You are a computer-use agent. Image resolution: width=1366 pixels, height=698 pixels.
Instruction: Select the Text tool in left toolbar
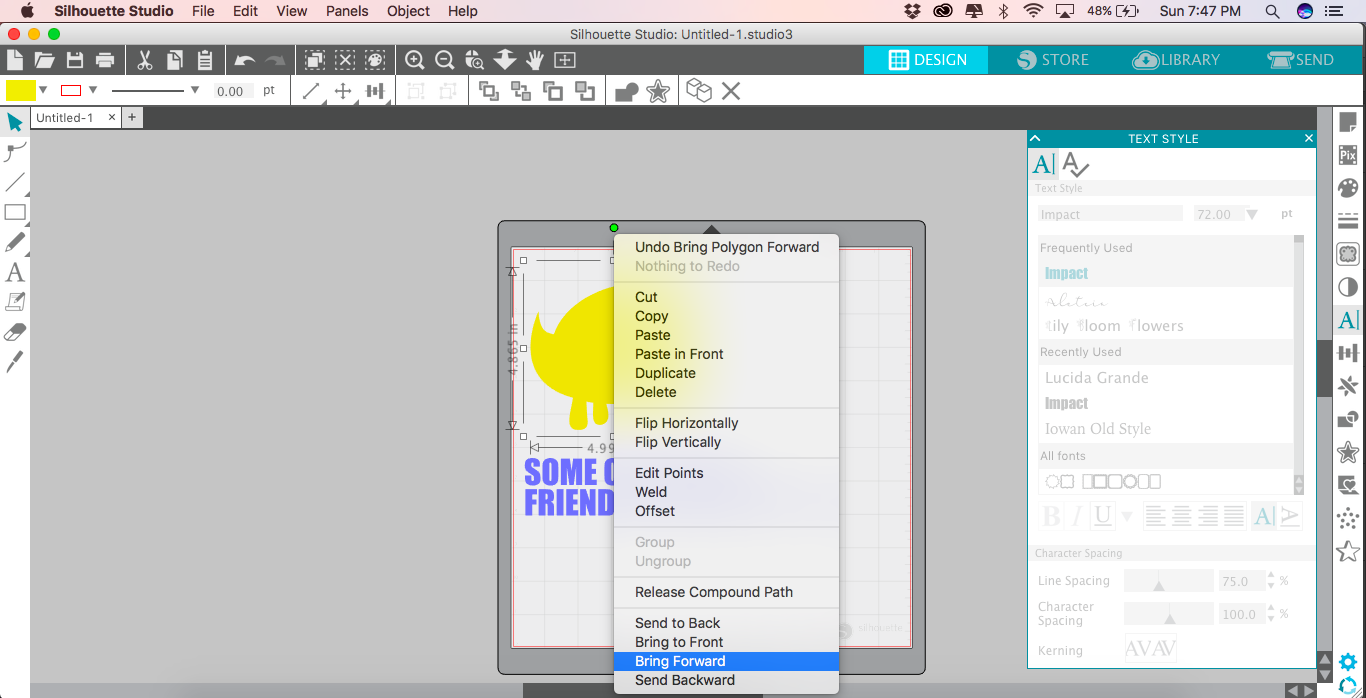tap(15, 272)
